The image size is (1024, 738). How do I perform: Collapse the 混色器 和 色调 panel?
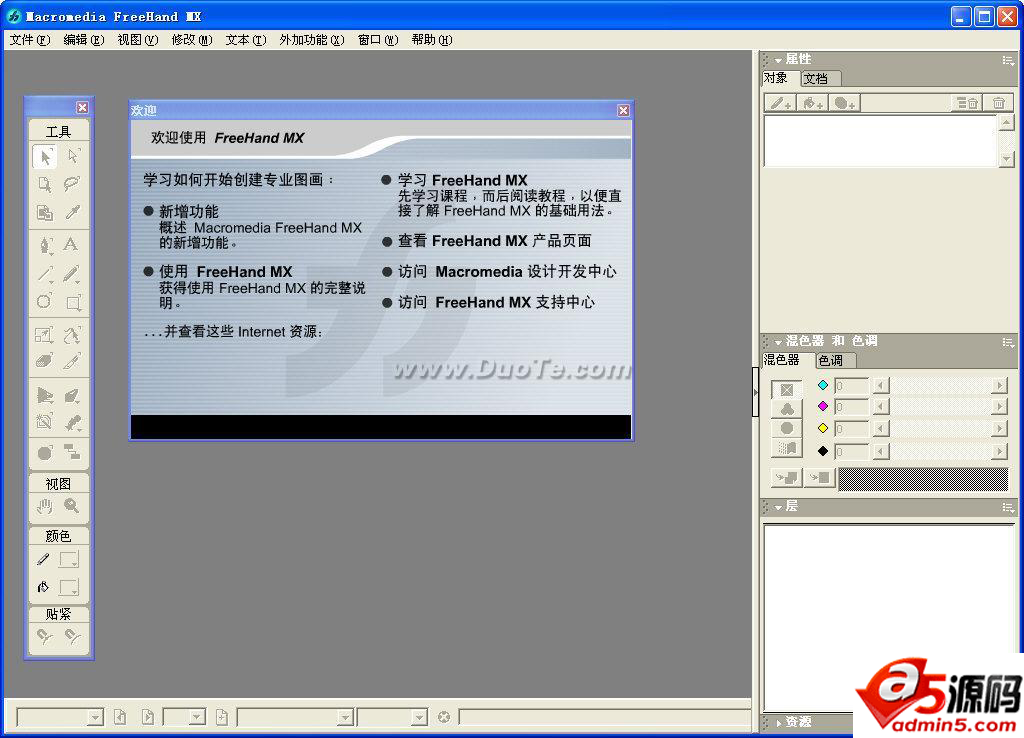(778, 342)
